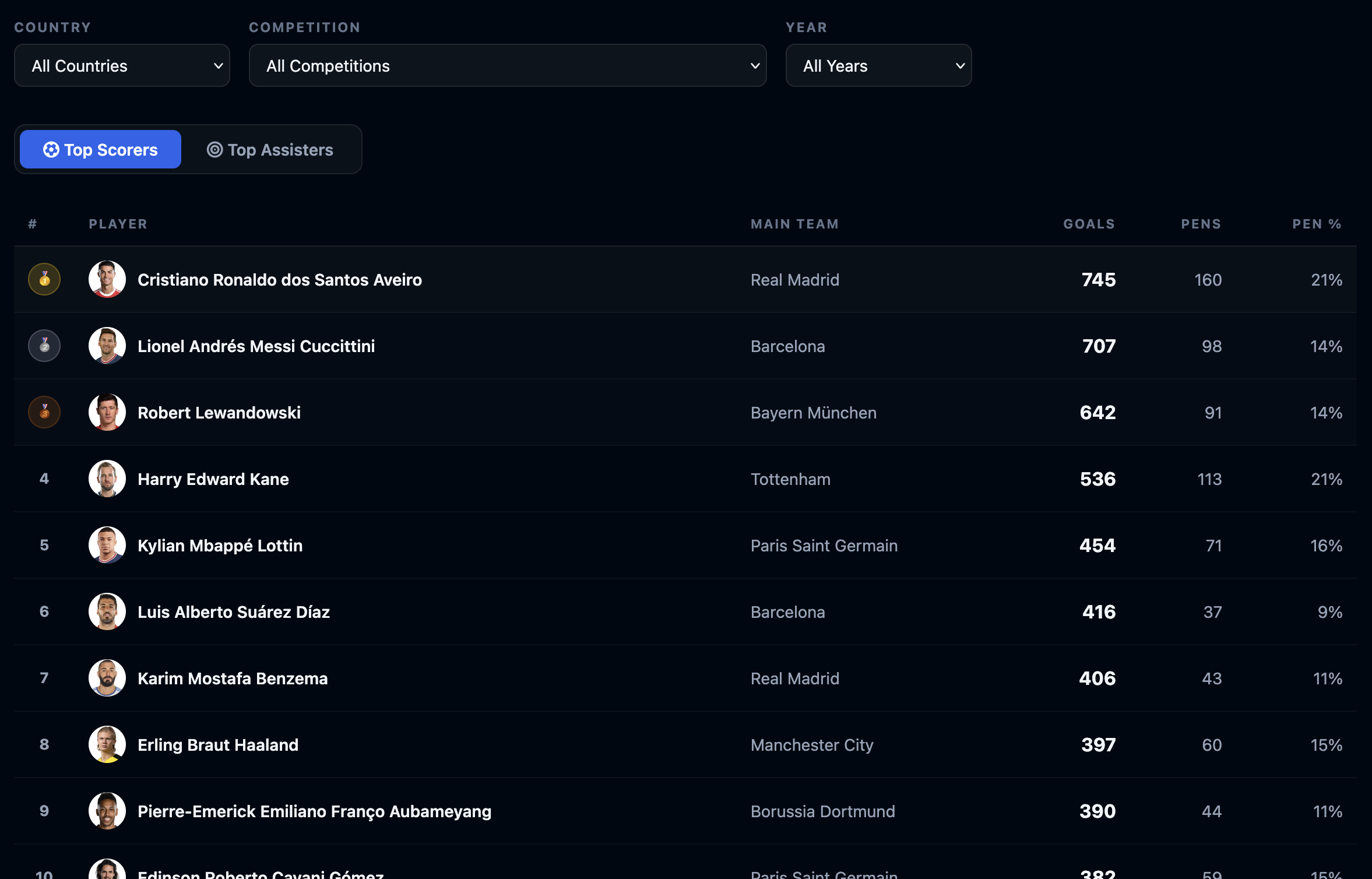Click the 406 goals value
Viewport: 1372px width, 879px height.
click(1097, 678)
